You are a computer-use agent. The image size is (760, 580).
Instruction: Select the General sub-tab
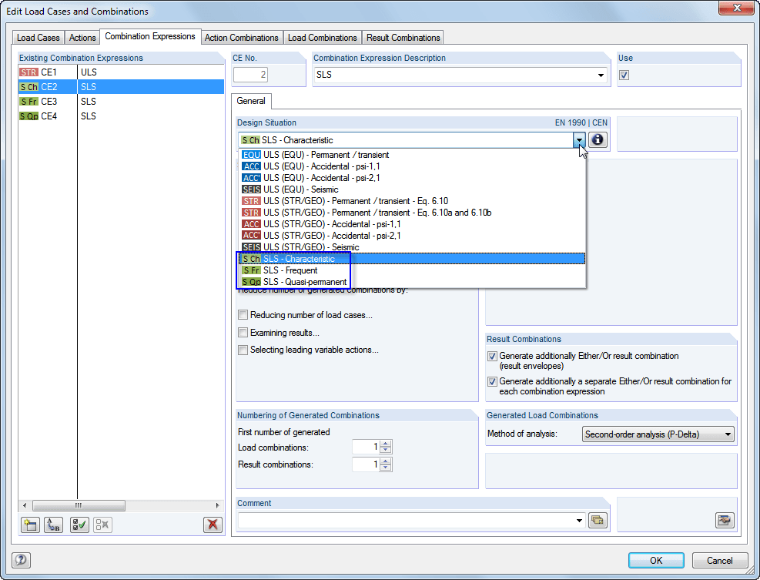point(251,101)
